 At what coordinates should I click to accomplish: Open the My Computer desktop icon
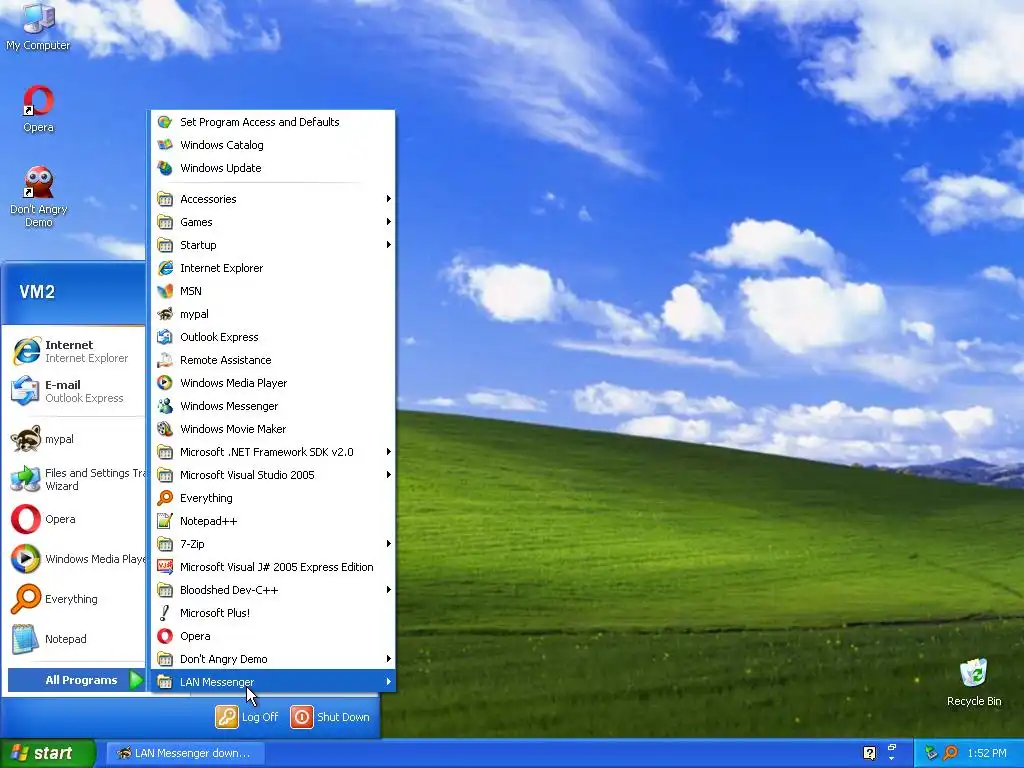click(x=38, y=27)
